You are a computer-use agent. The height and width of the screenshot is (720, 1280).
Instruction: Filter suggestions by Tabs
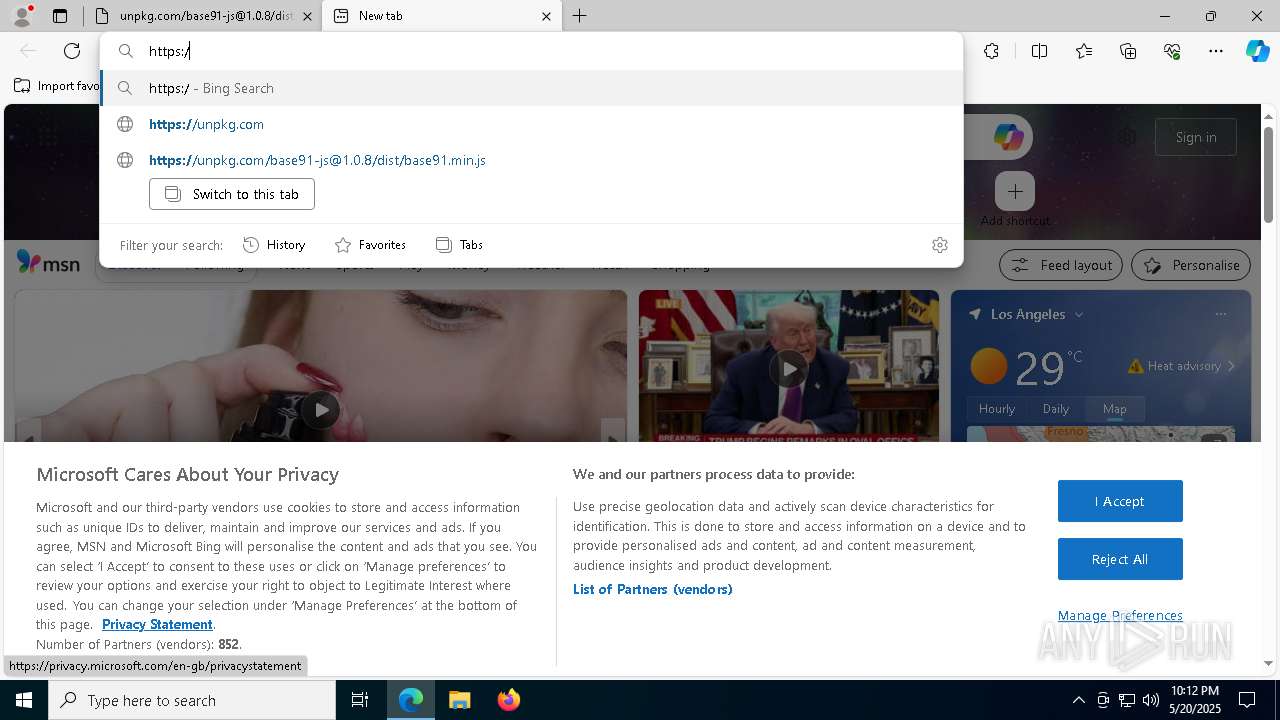click(x=459, y=245)
